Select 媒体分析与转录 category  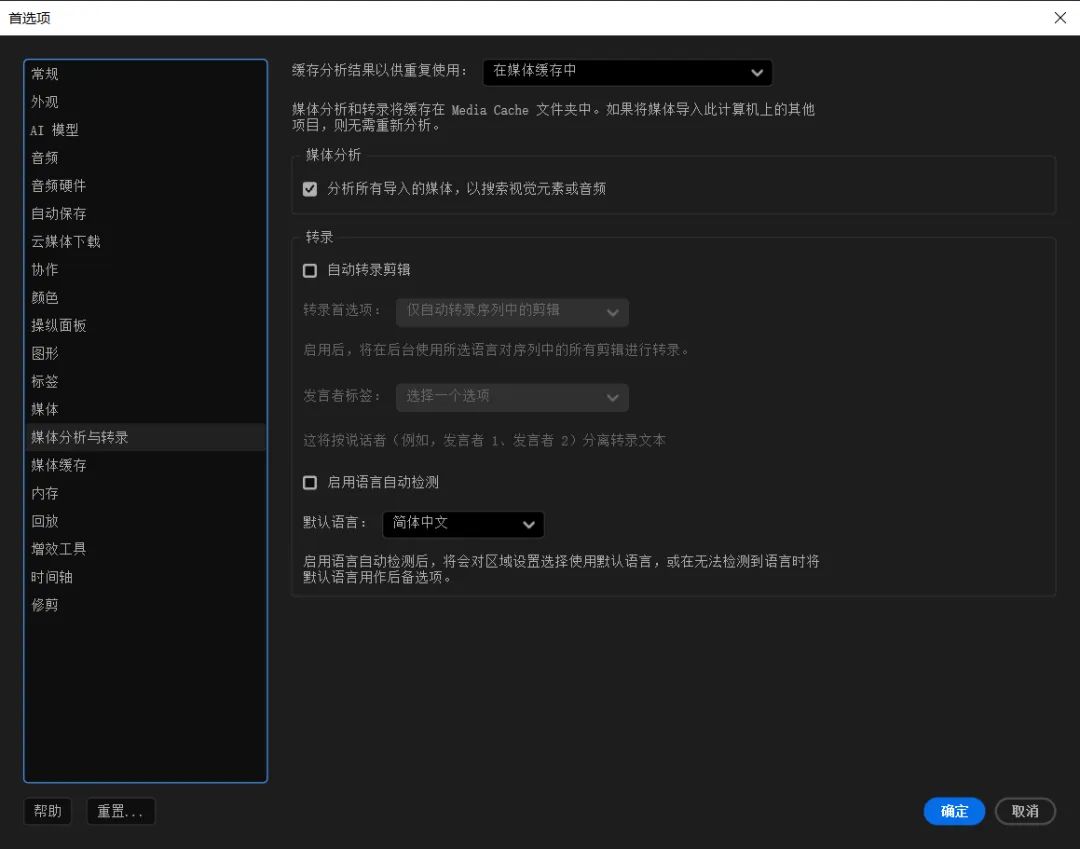pos(145,437)
